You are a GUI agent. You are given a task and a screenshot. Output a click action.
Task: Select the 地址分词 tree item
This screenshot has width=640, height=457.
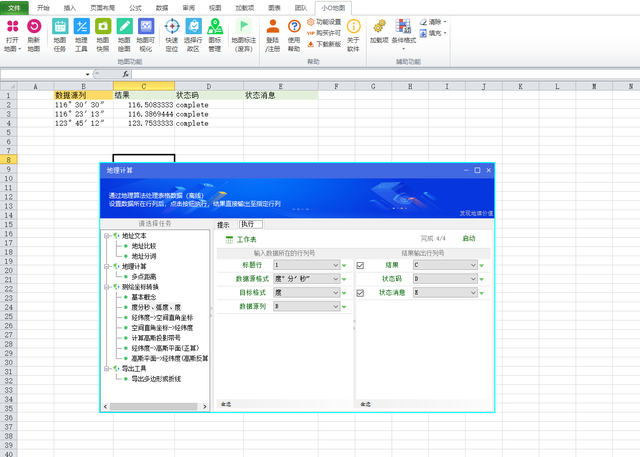tap(144, 256)
